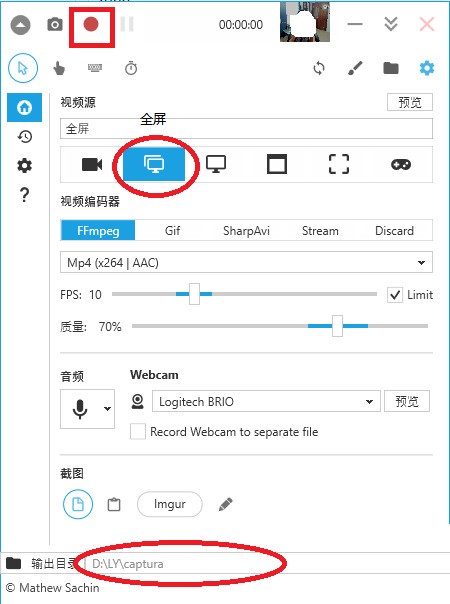Choose the single screen video source
This screenshot has height=604, width=450.
216,164
